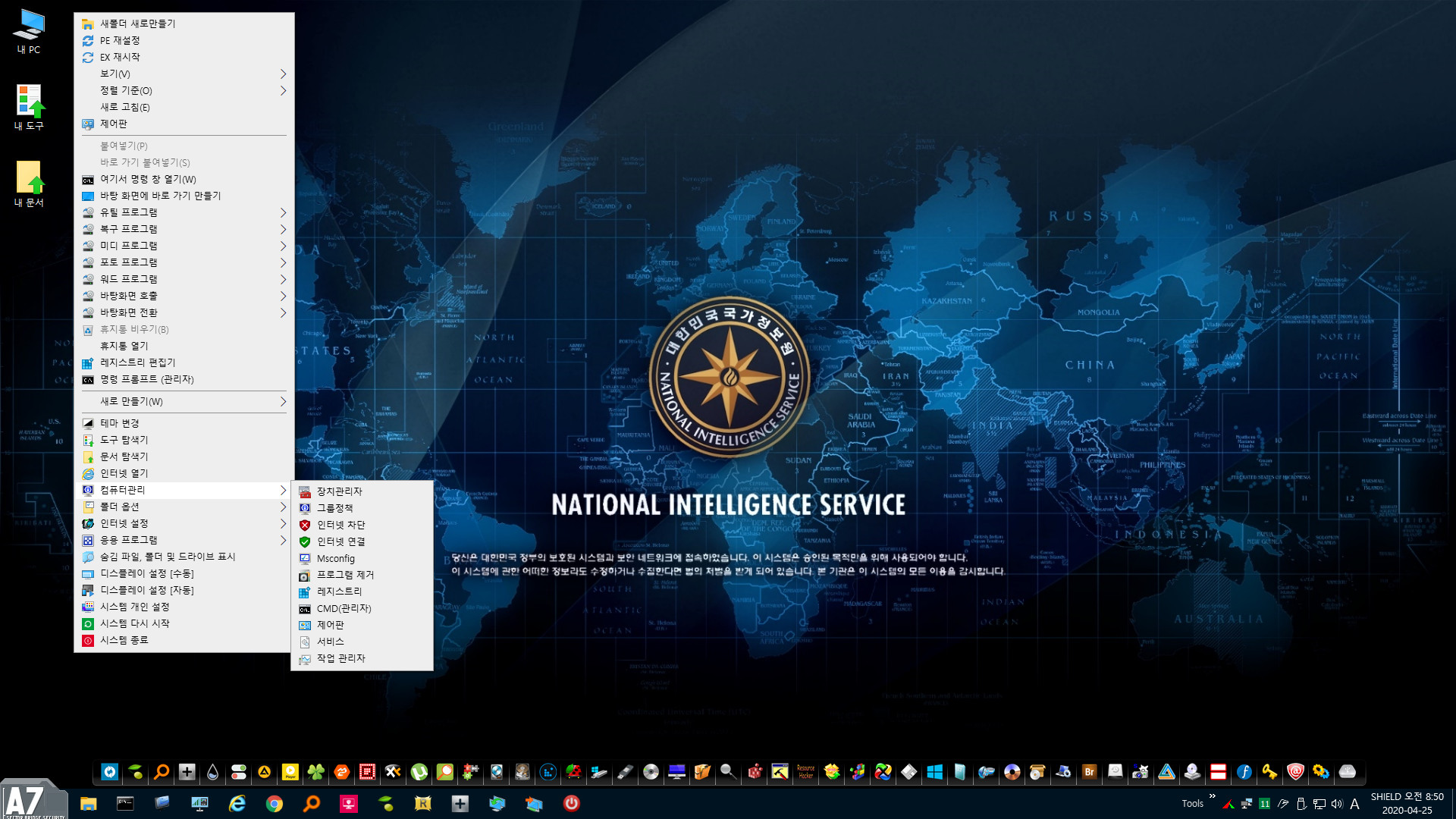Open Internet Explorer from the taskbar
This screenshot has width=1456, height=819.
click(x=237, y=804)
